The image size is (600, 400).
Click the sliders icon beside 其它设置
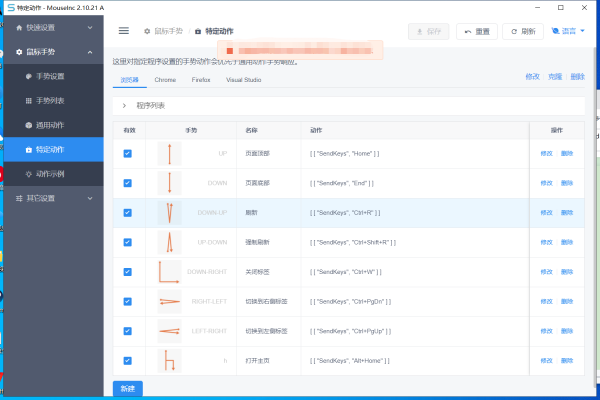pyautogui.click(x=19, y=198)
